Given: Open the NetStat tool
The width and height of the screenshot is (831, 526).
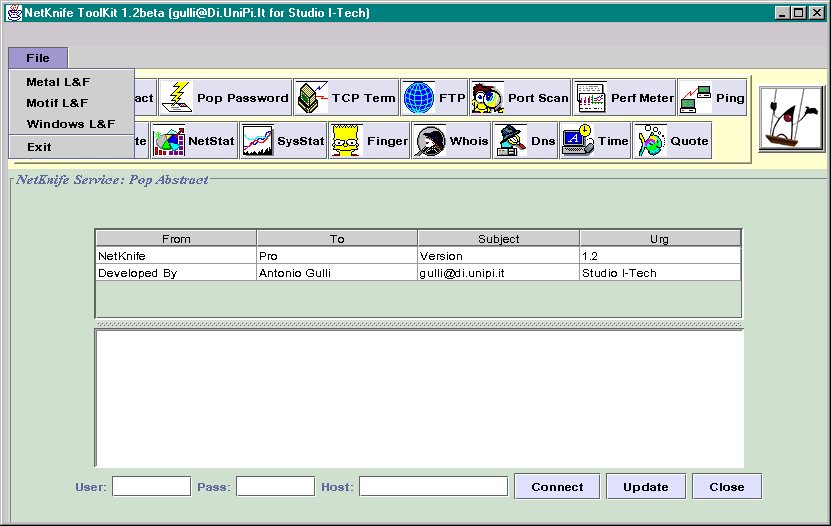Looking at the screenshot, I should click(194, 140).
